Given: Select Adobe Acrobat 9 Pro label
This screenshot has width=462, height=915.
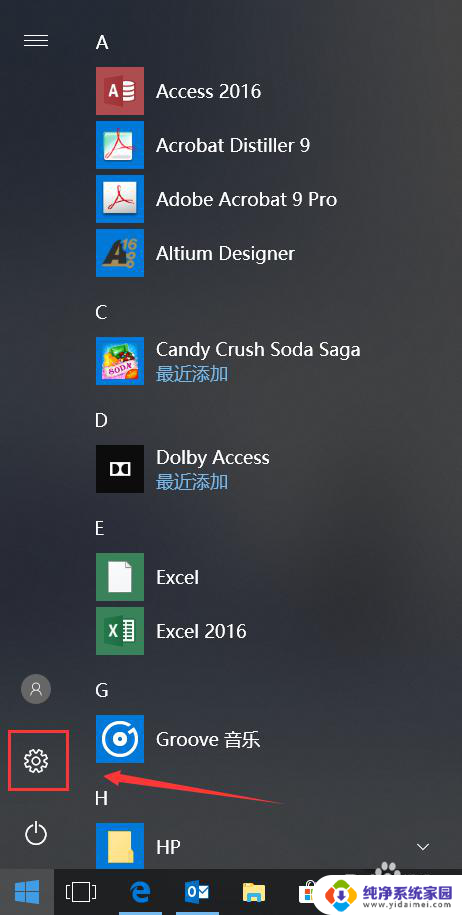Looking at the screenshot, I should point(246,200).
